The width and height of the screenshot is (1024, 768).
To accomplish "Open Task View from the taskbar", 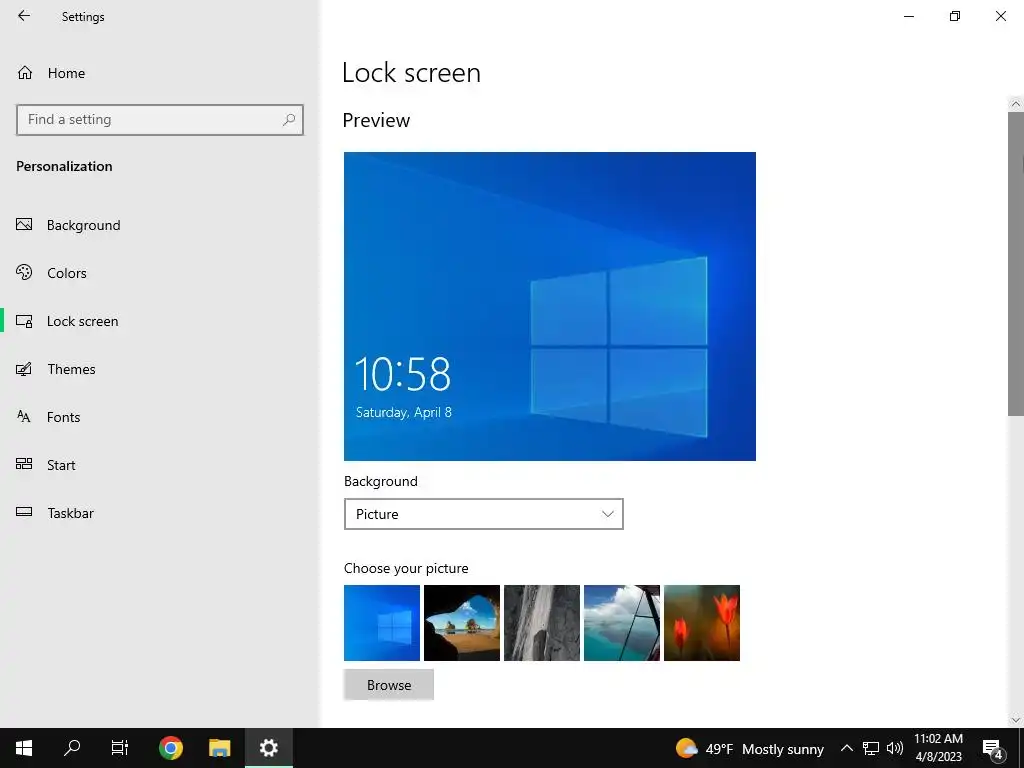I will [x=120, y=748].
